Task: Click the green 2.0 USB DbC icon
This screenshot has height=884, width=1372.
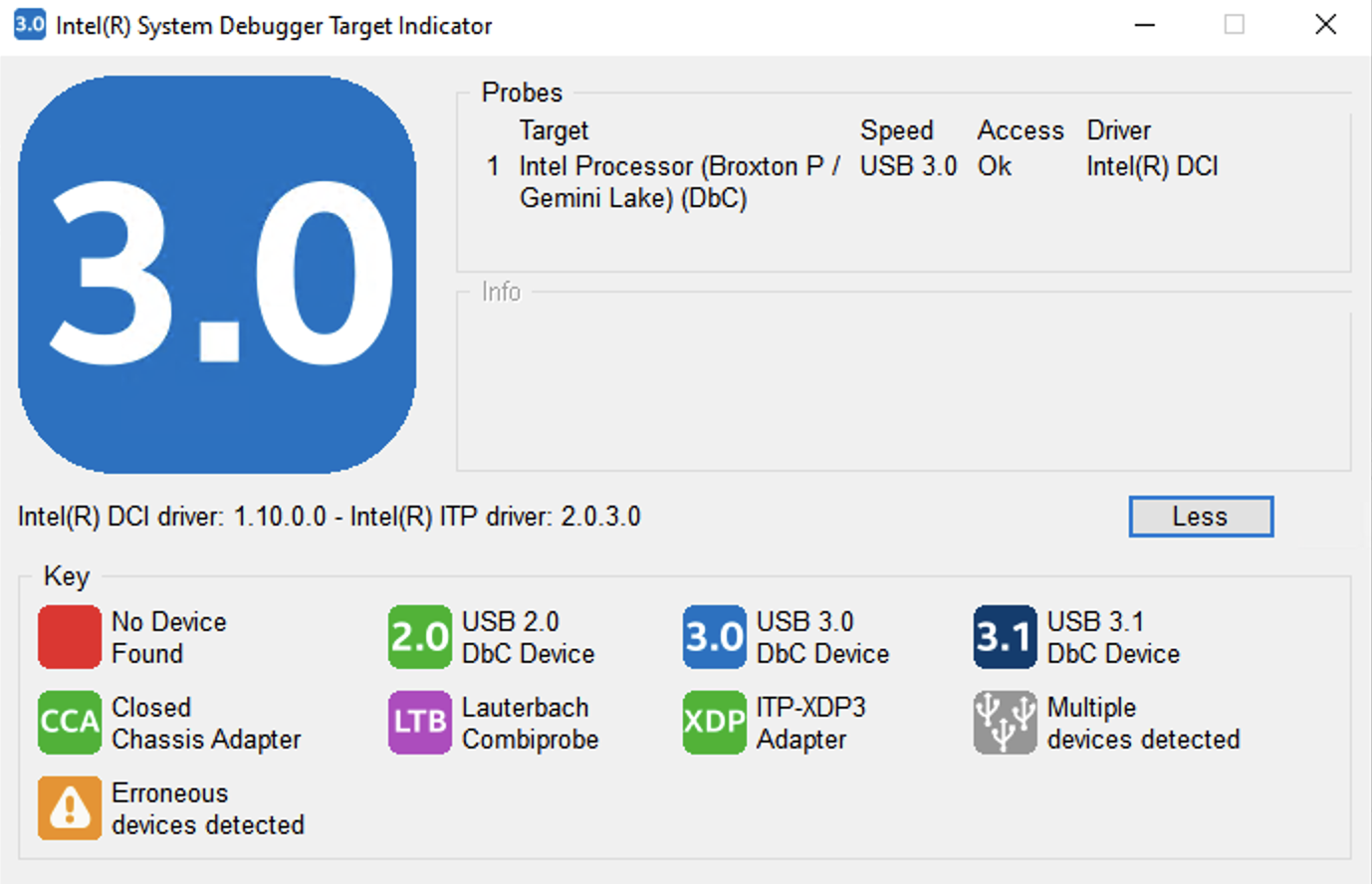Action: pos(420,637)
